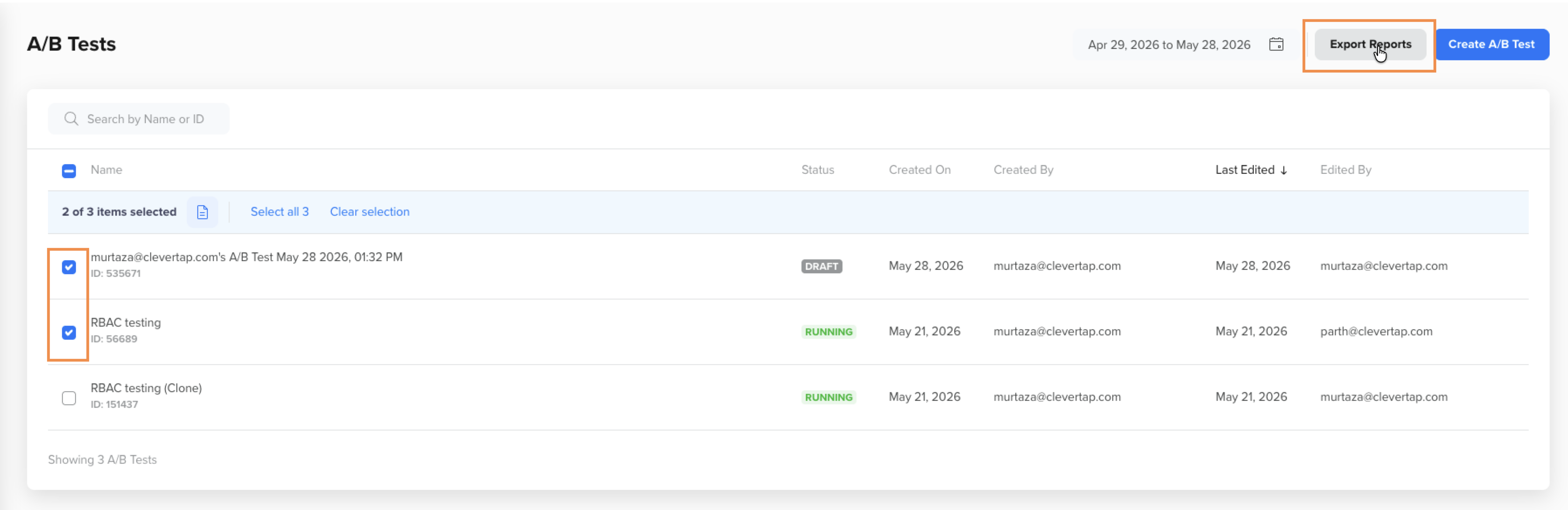The width and height of the screenshot is (1568, 510).
Task: Sort by the Created On column header
Action: tap(919, 170)
